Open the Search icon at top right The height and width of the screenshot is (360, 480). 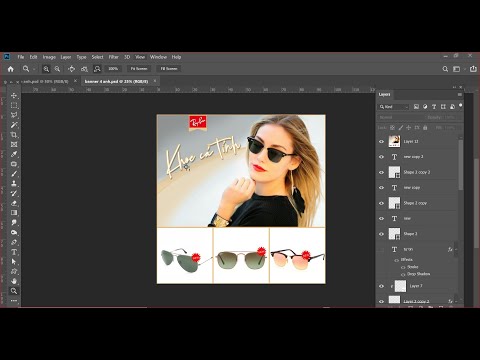[x=445, y=69]
